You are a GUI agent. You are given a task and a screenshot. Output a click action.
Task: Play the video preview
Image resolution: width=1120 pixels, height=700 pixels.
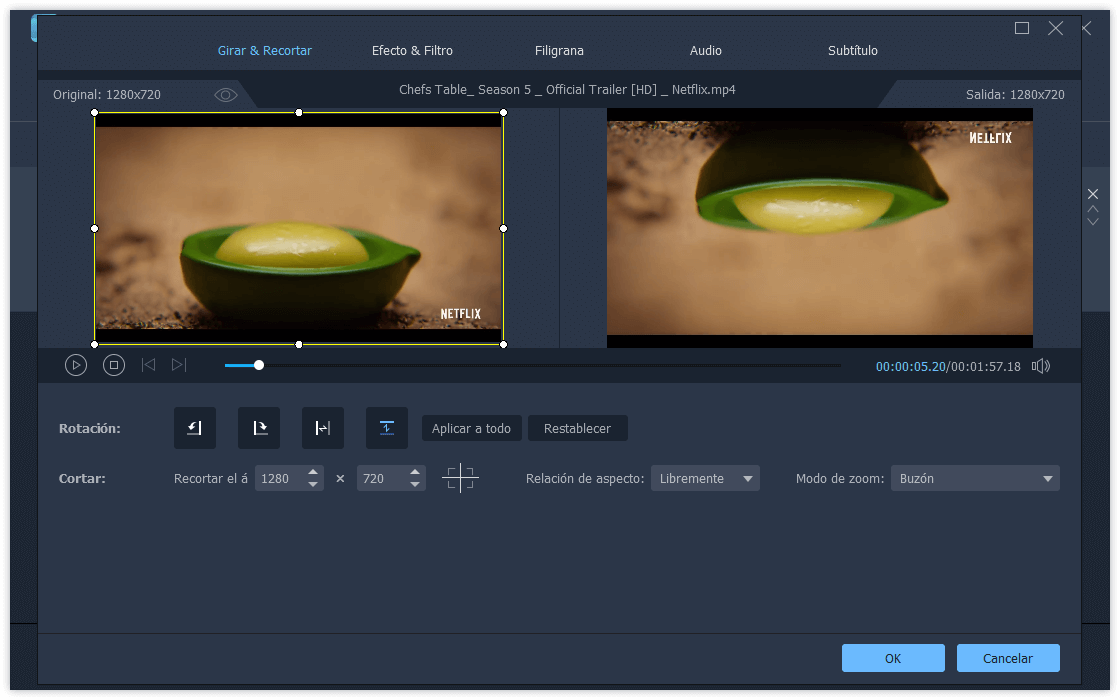point(76,366)
